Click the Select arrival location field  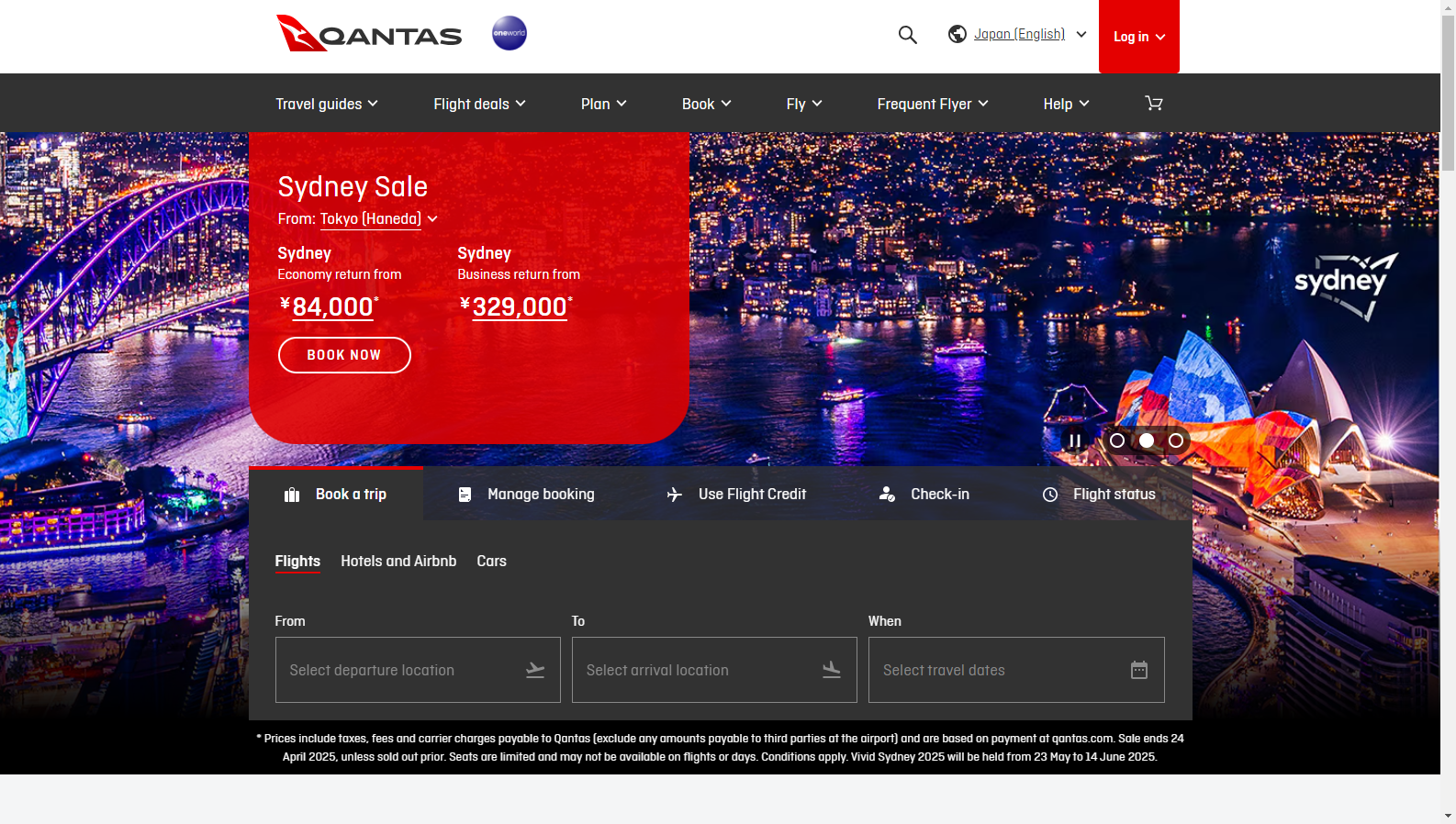click(x=698, y=671)
